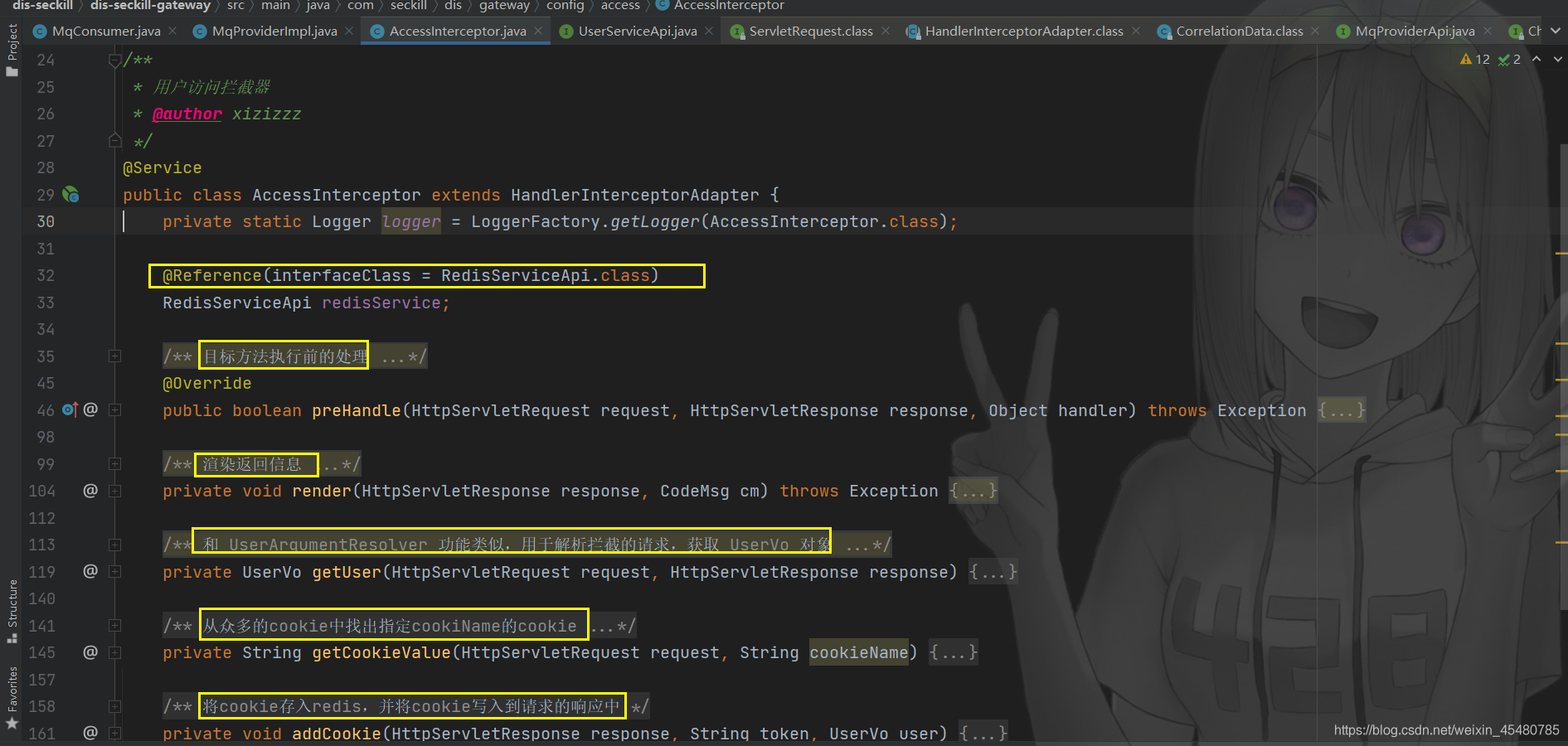
Task: Click the override gutter icon on line 46
Action: point(70,409)
